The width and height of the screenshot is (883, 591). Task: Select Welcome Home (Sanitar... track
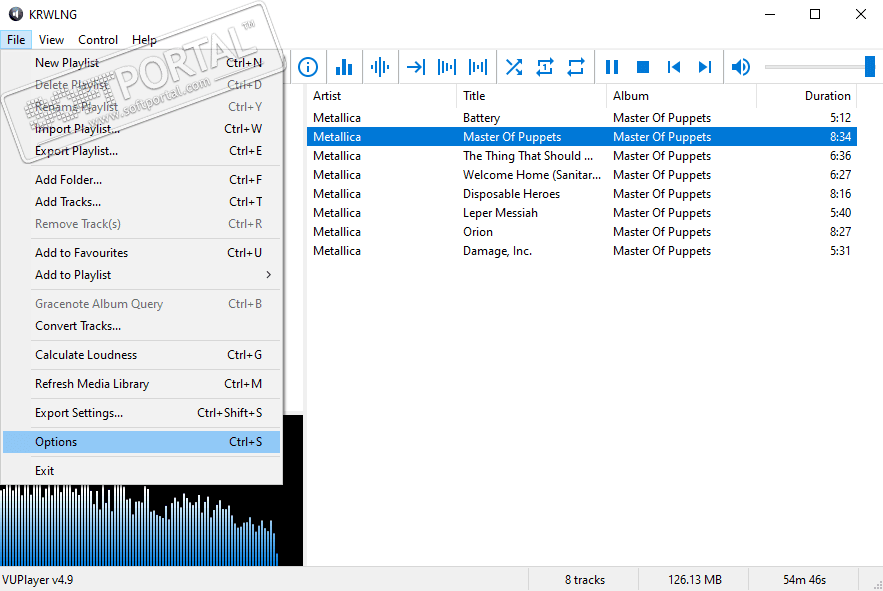582,175
